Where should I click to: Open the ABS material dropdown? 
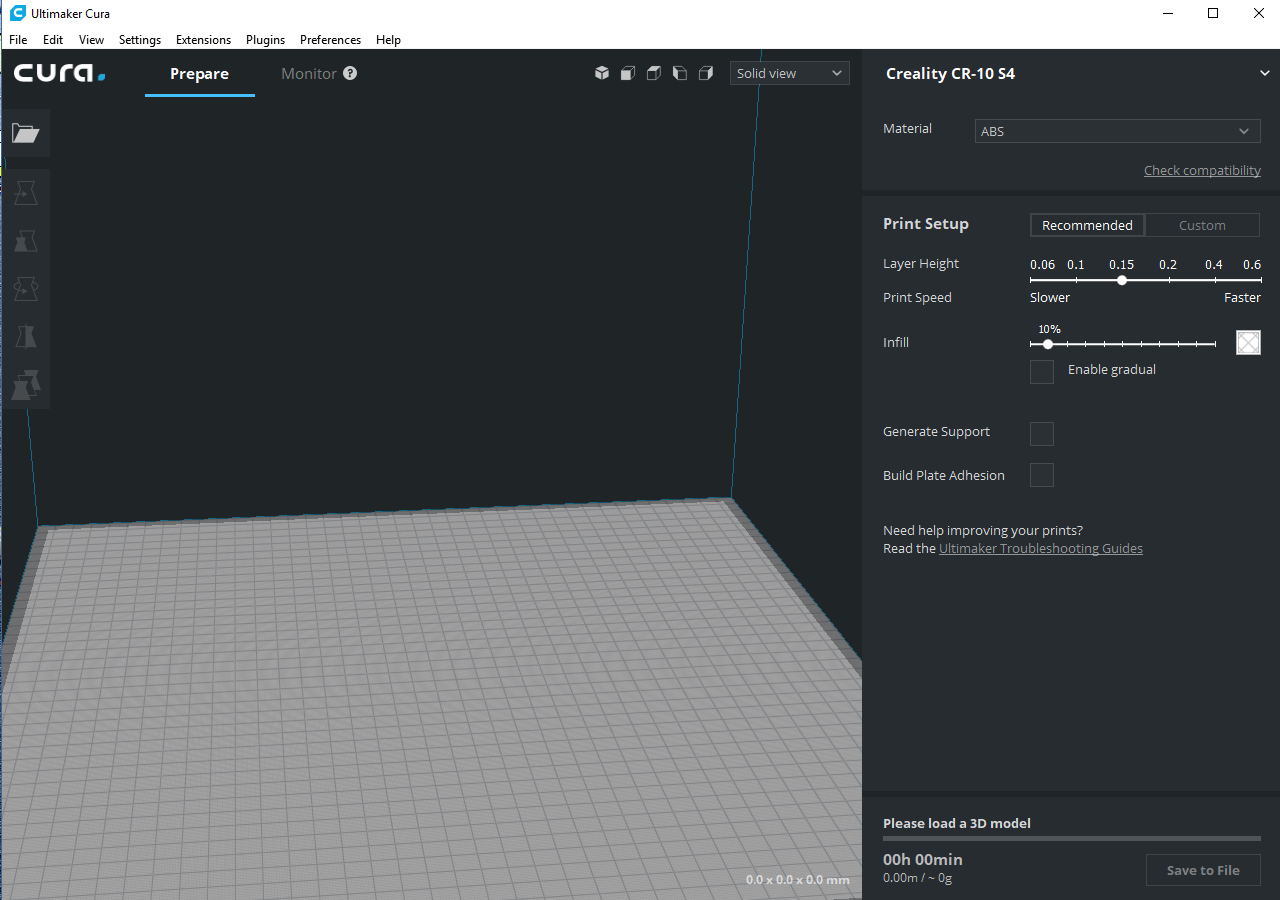1117,131
